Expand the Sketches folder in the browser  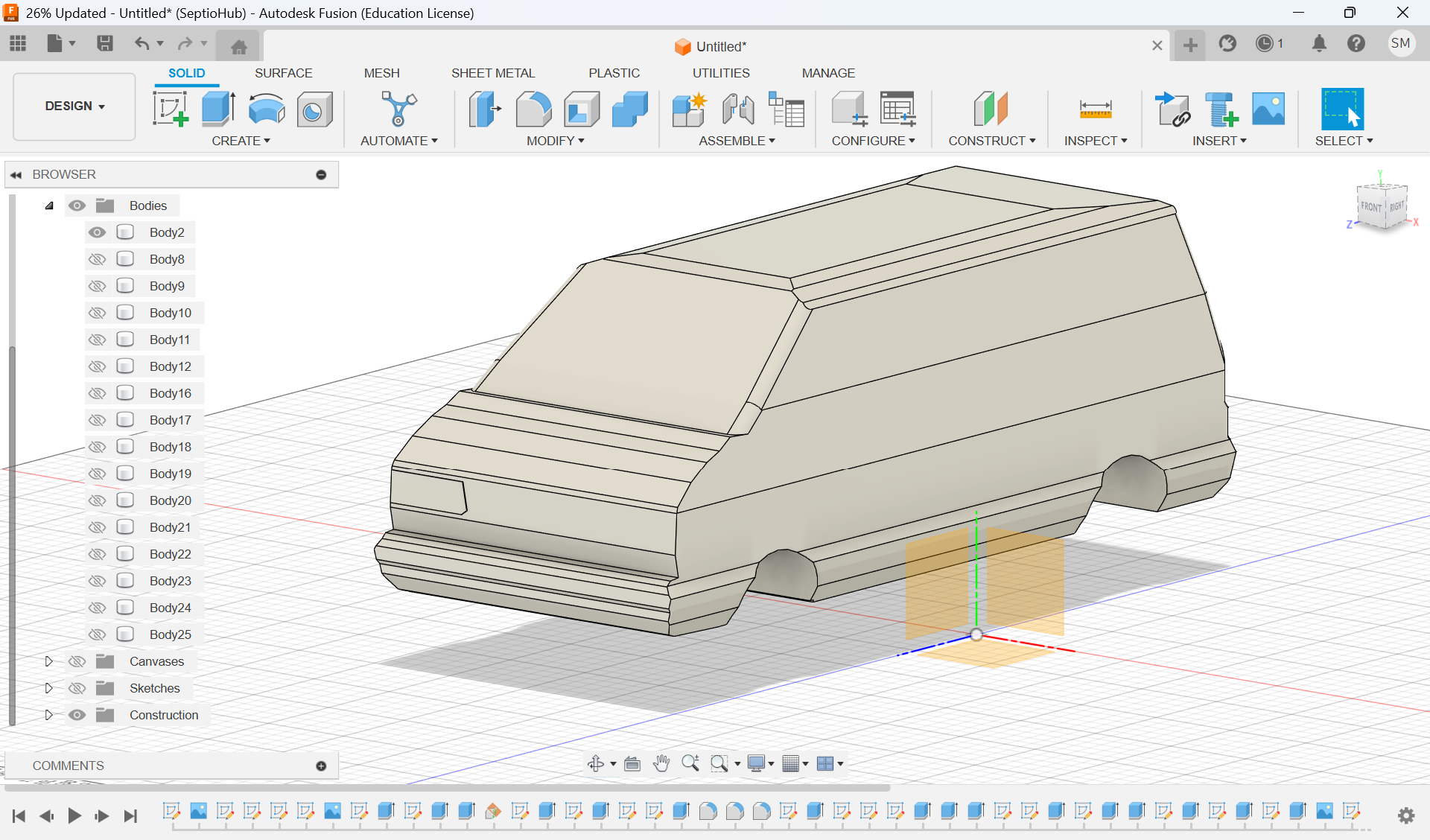point(49,688)
